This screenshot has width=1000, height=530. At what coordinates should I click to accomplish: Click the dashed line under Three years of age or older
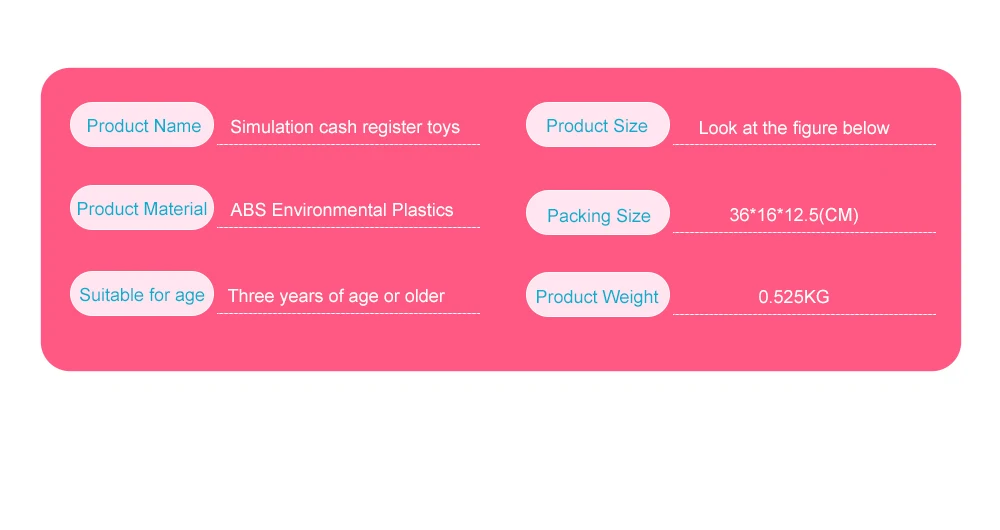pyautogui.click(x=348, y=314)
